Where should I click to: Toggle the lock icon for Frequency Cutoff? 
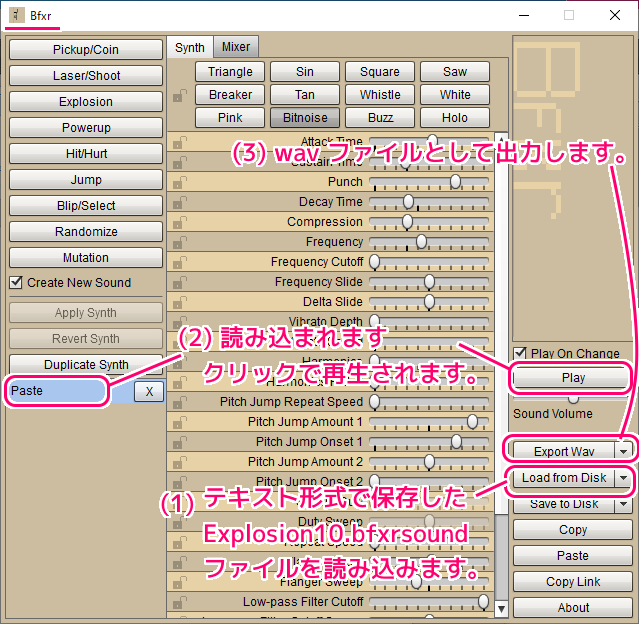click(x=180, y=262)
